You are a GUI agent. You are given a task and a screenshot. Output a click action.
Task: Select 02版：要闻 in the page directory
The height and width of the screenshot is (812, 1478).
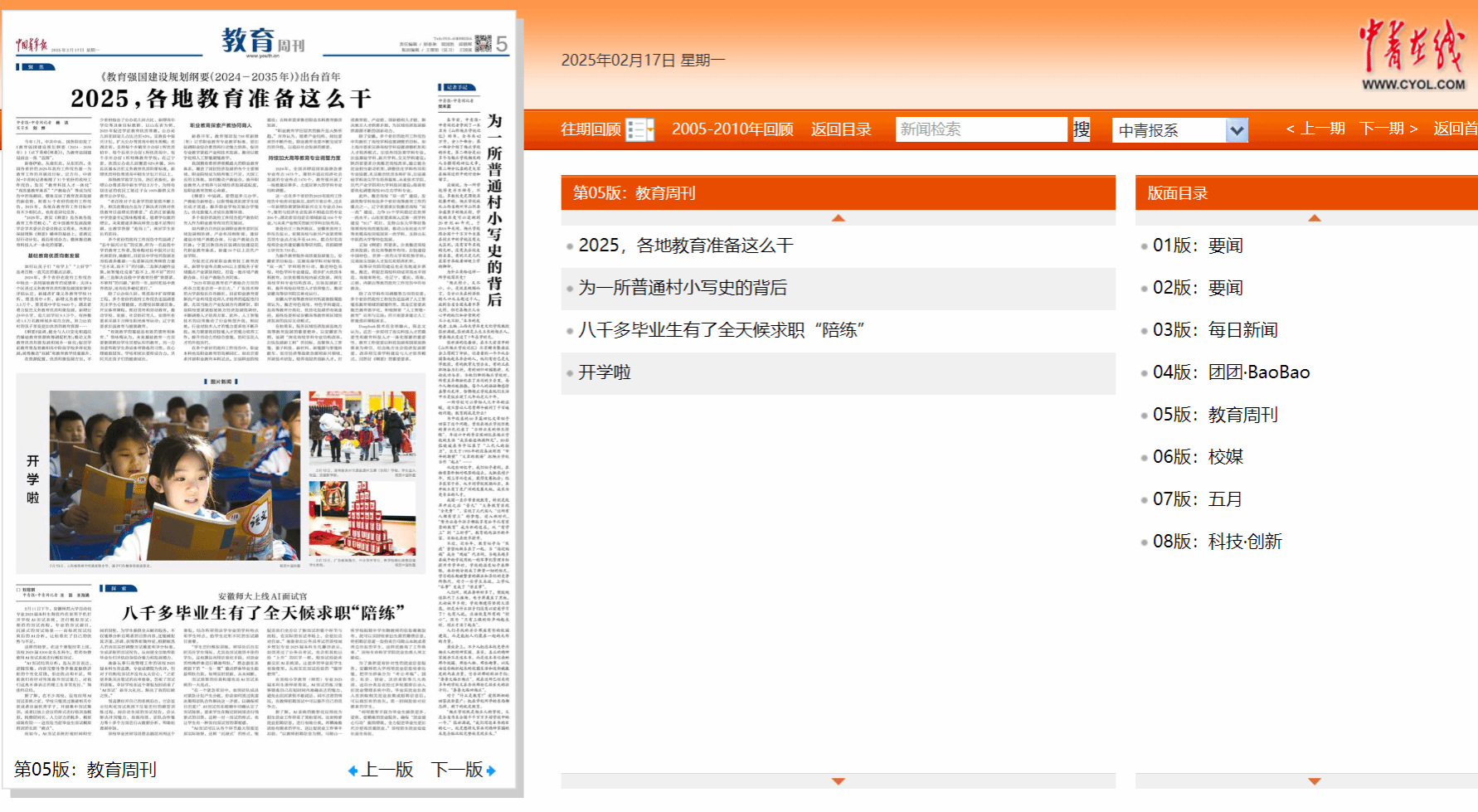point(1198,288)
